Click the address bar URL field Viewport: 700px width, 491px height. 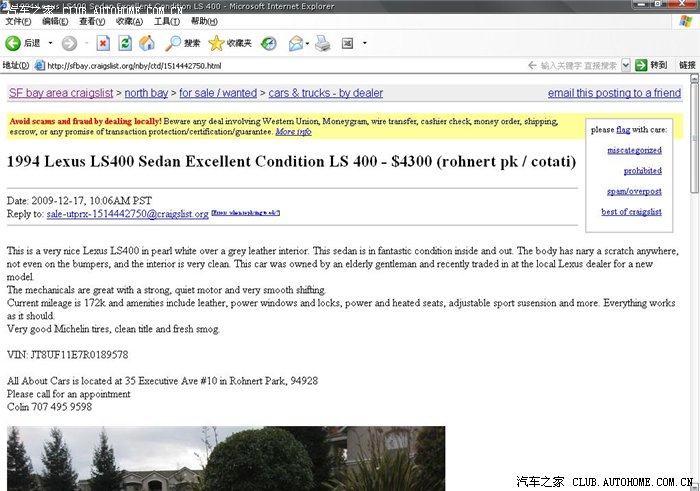pyautogui.click(x=300, y=65)
